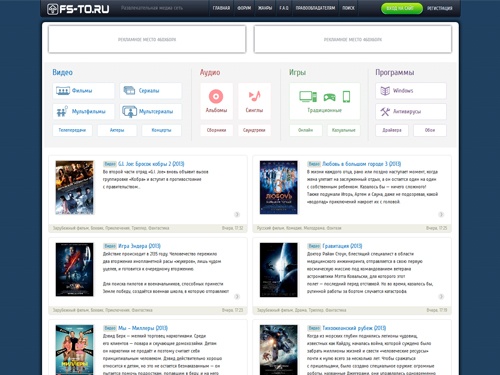
Task: Click G.I. Joe movie poster
Action: tap(74, 187)
